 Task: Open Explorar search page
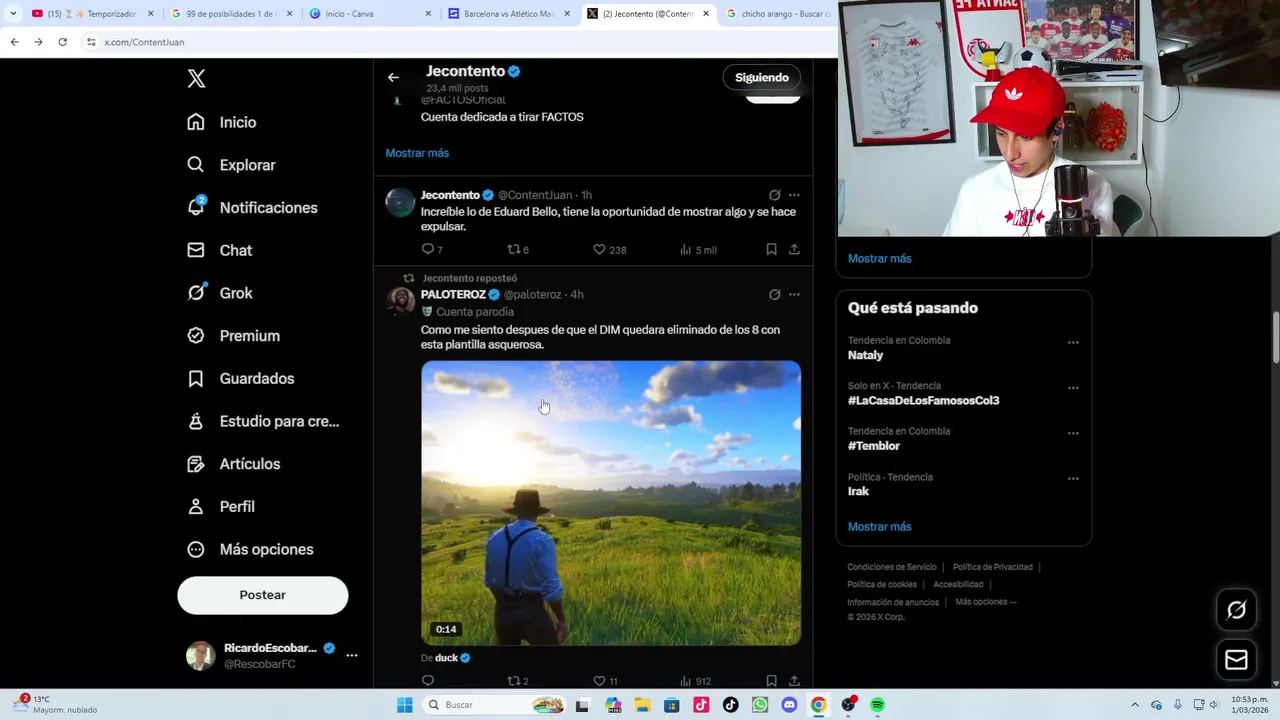pyautogui.click(x=231, y=165)
